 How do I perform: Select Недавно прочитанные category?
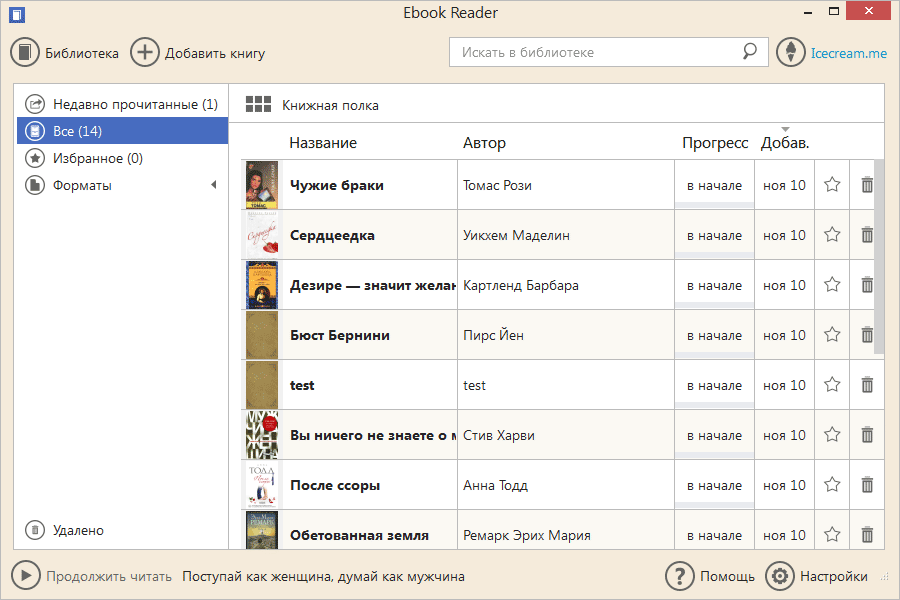pyautogui.click(x=122, y=104)
